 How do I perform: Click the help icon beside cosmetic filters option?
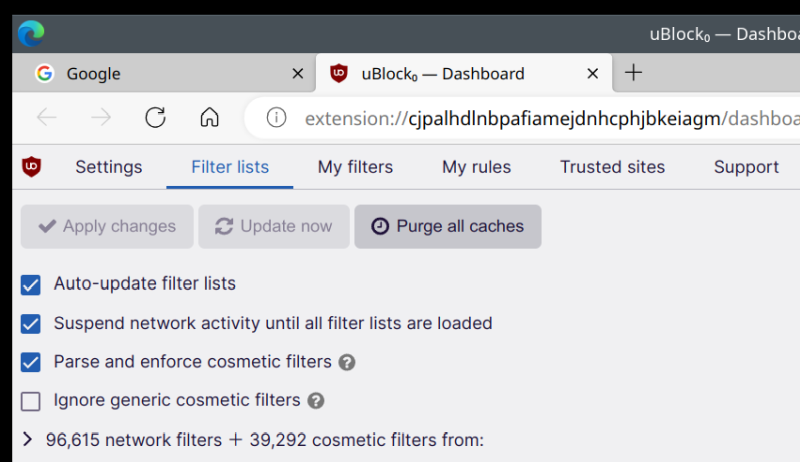click(x=347, y=362)
